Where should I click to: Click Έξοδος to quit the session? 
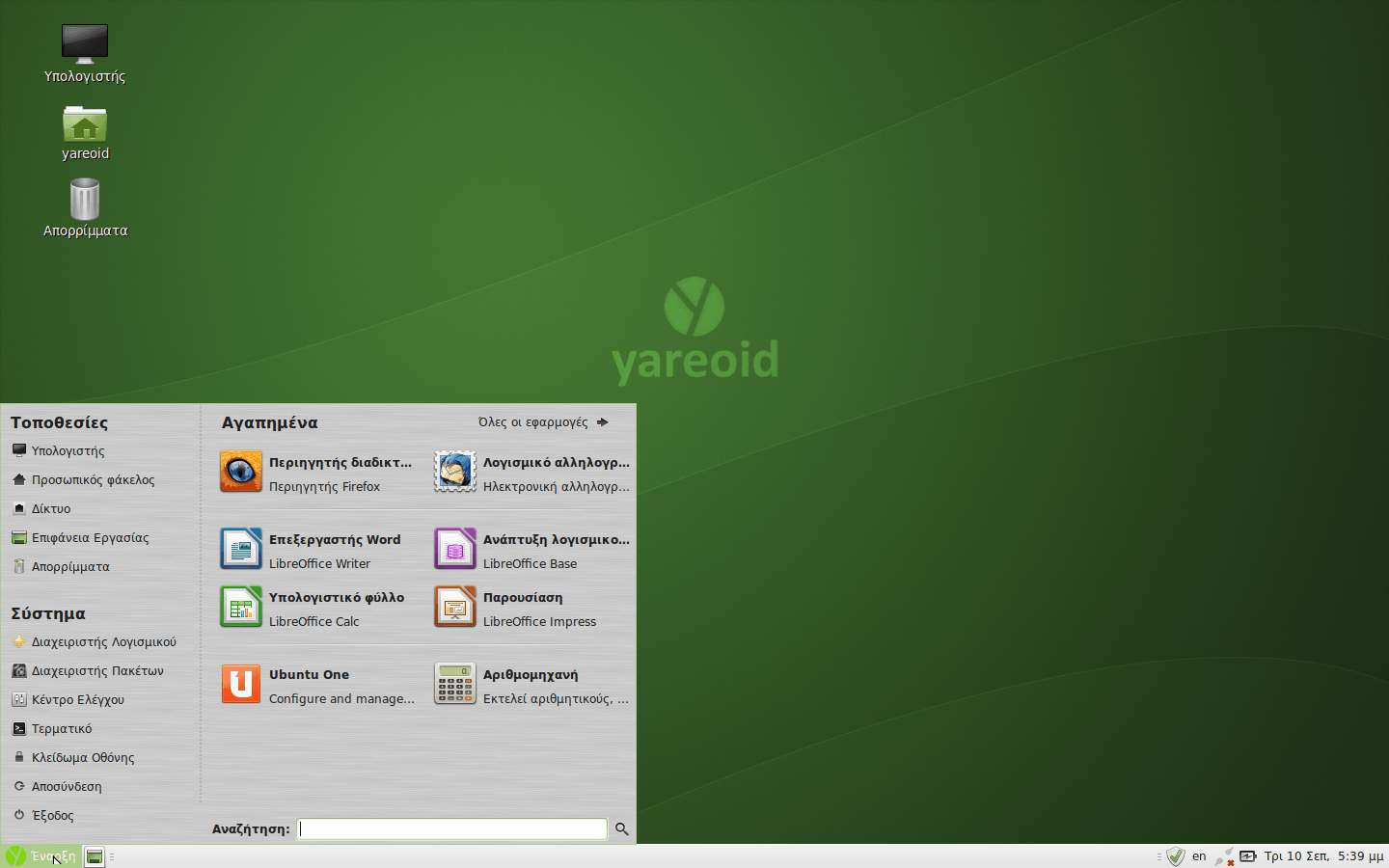tap(52, 816)
